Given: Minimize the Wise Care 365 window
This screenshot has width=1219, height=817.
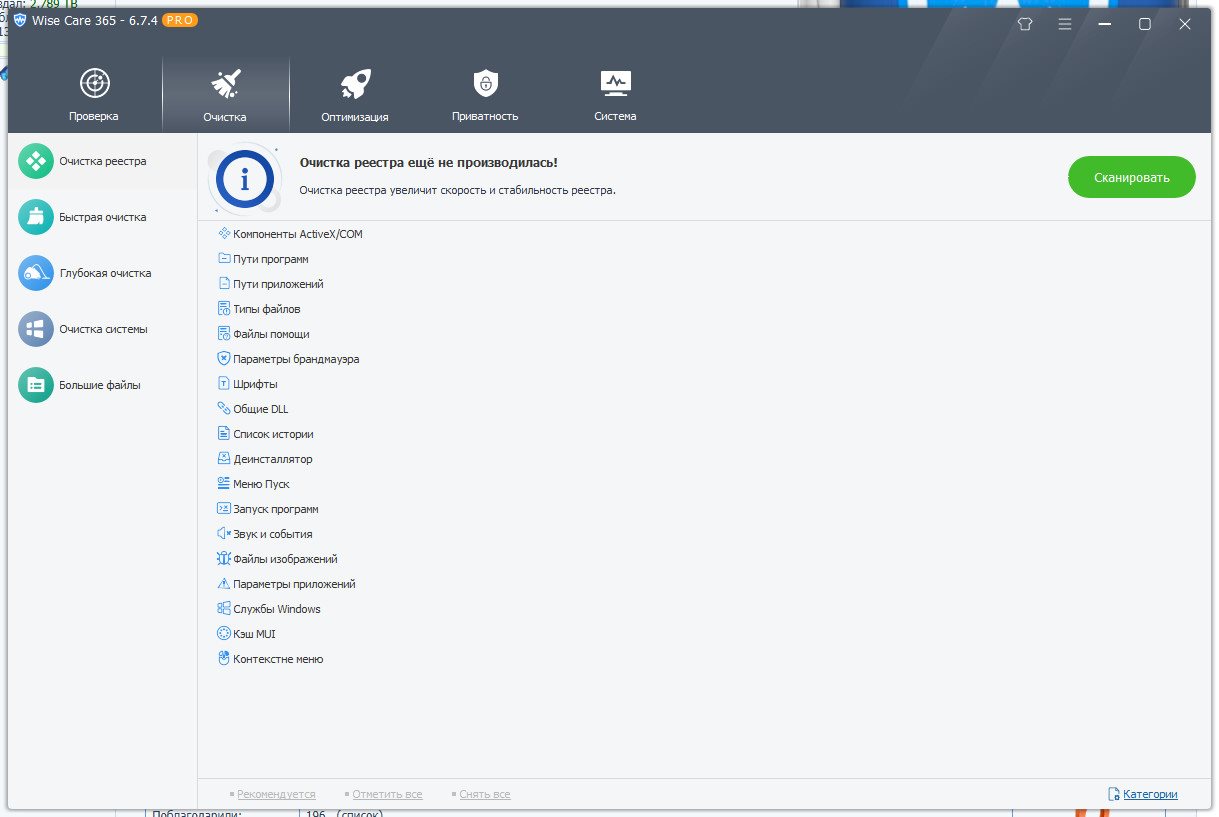Looking at the screenshot, I should tap(1105, 24).
